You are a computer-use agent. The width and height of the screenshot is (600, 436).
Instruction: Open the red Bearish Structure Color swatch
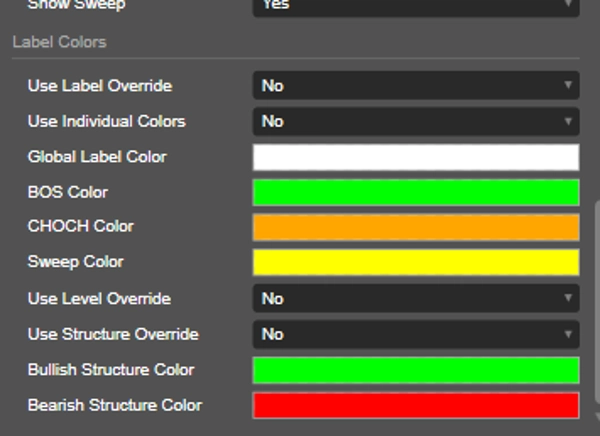[416, 405]
